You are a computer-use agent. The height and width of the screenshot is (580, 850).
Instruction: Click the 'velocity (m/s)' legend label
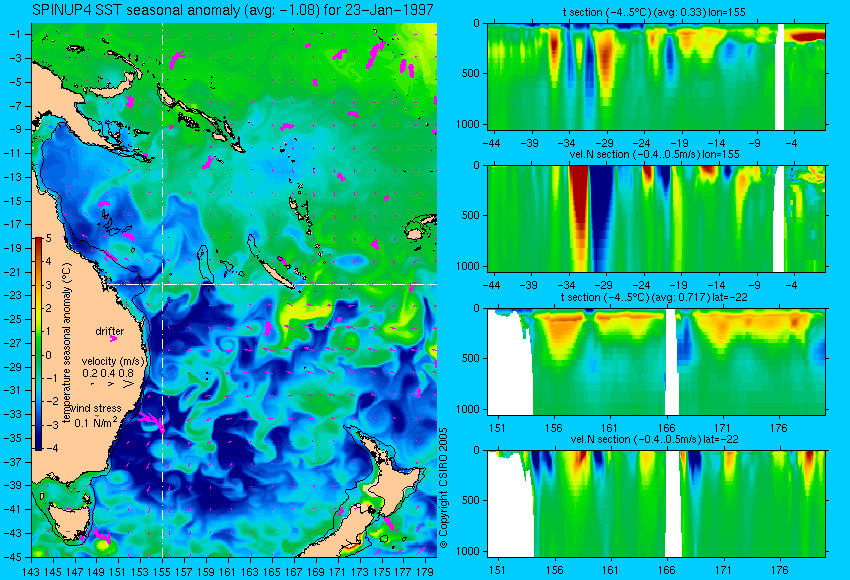(x=113, y=361)
